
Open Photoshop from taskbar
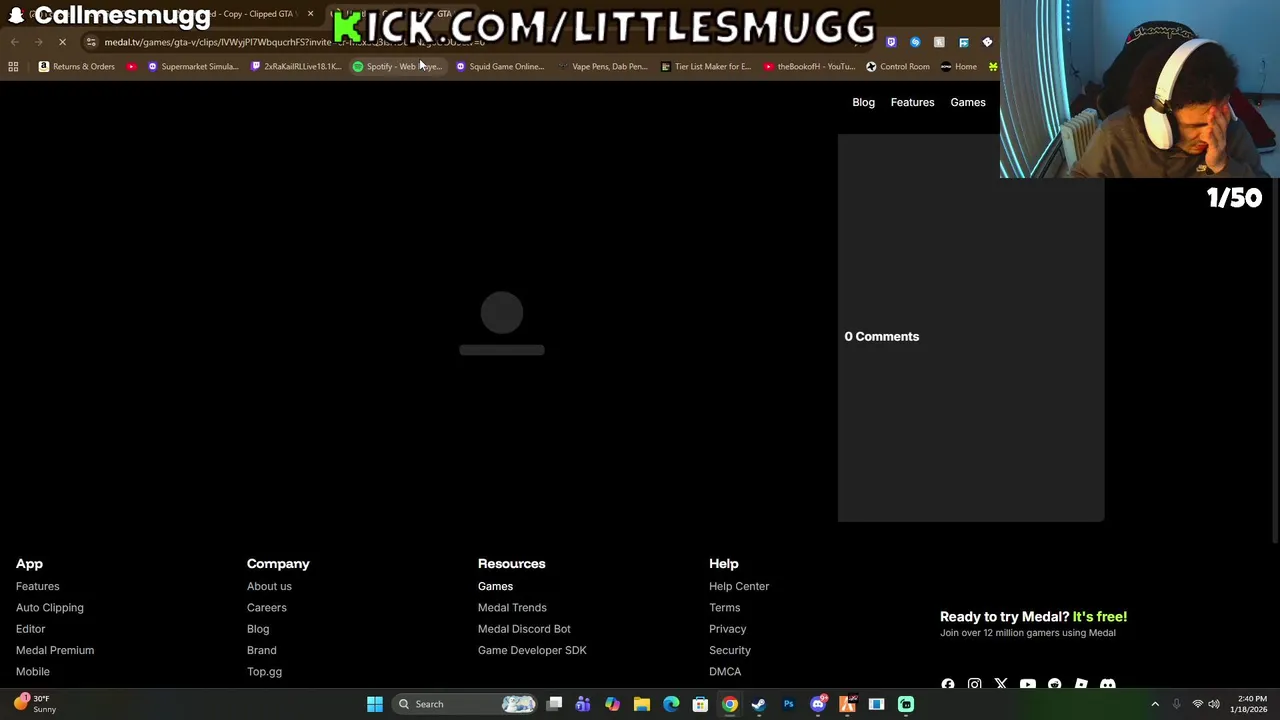coord(788,704)
